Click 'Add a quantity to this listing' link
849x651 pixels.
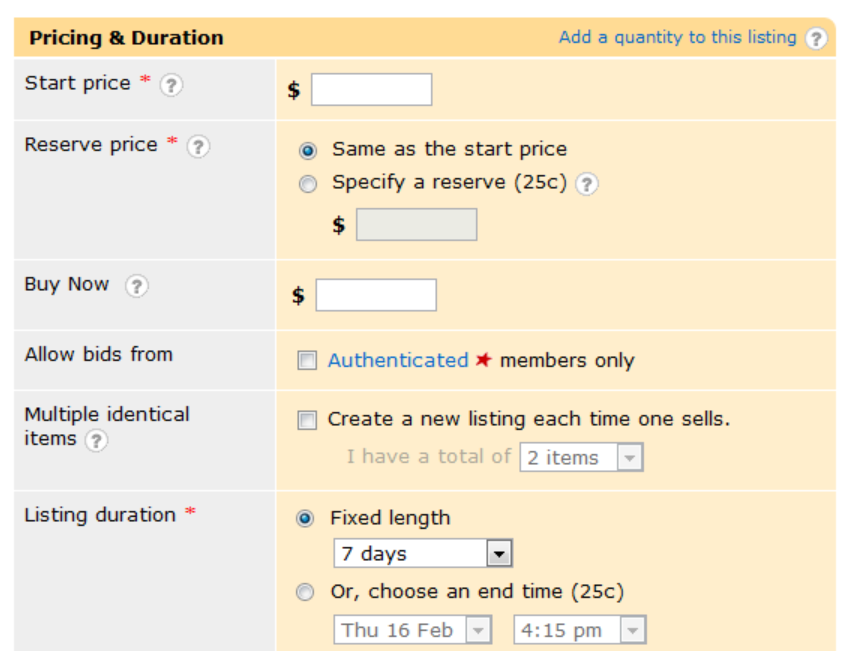[677, 38]
